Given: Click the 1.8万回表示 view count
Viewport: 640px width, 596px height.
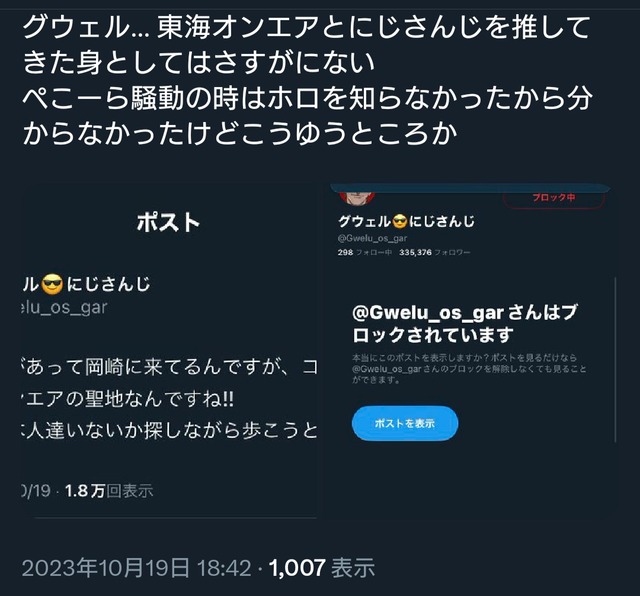Looking at the screenshot, I should (x=109, y=491).
